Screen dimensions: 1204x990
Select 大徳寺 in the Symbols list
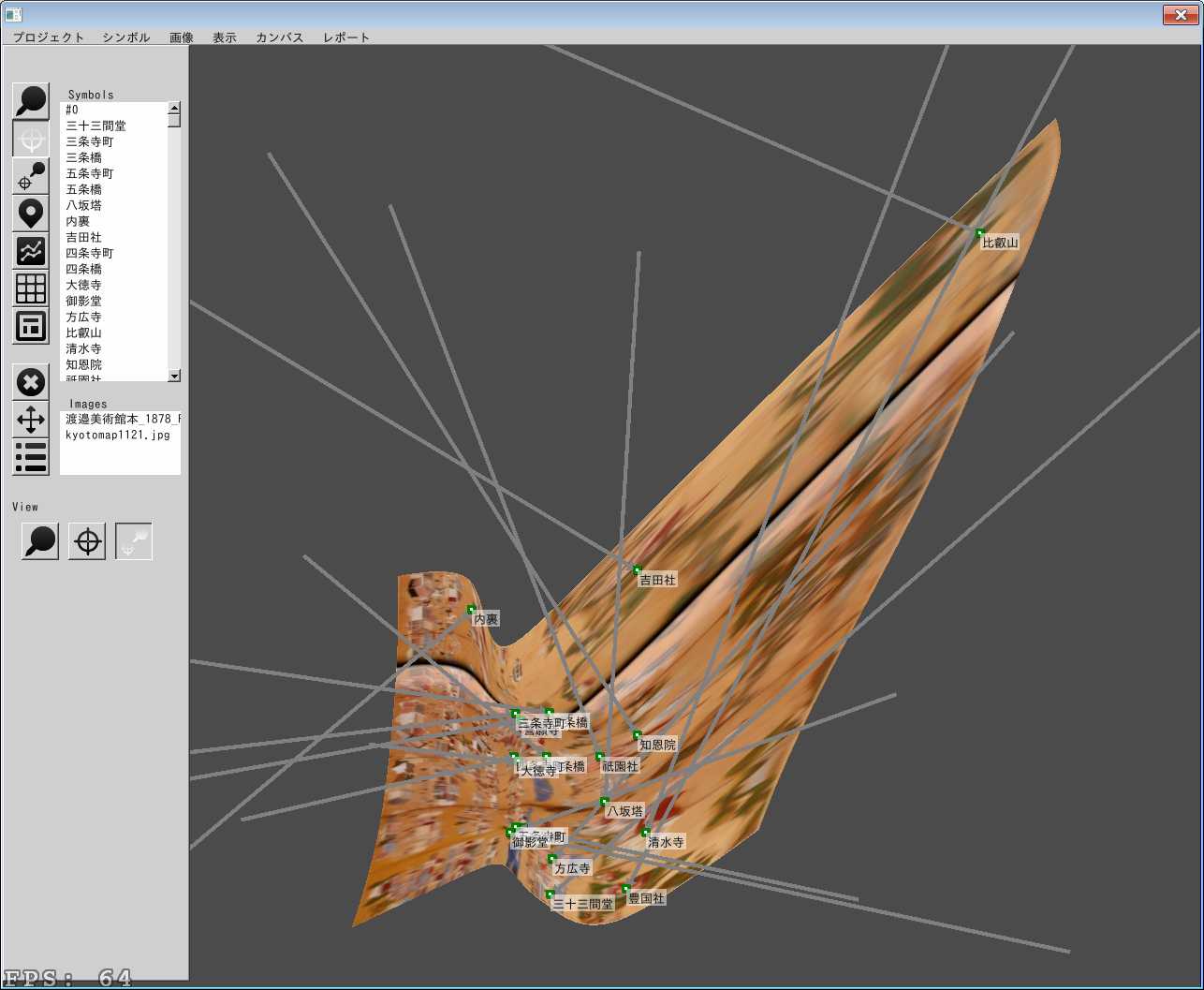point(113,285)
